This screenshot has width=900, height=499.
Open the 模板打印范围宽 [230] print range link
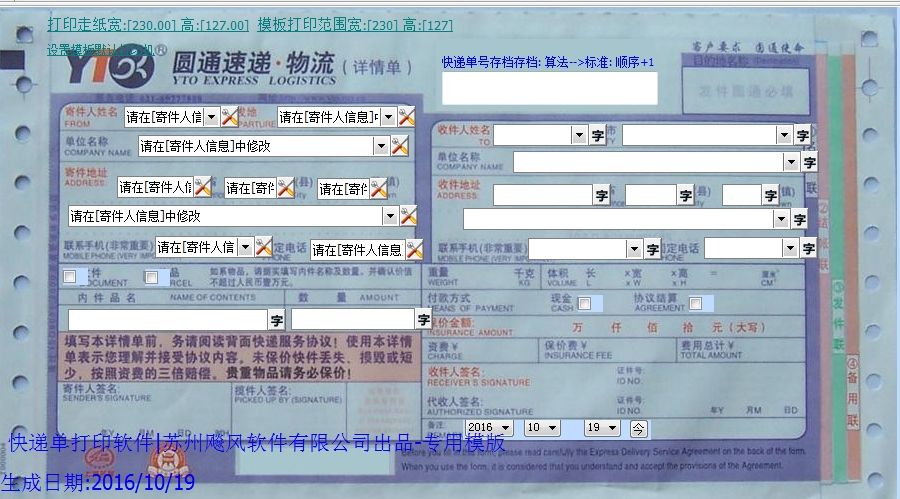[355, 25]
